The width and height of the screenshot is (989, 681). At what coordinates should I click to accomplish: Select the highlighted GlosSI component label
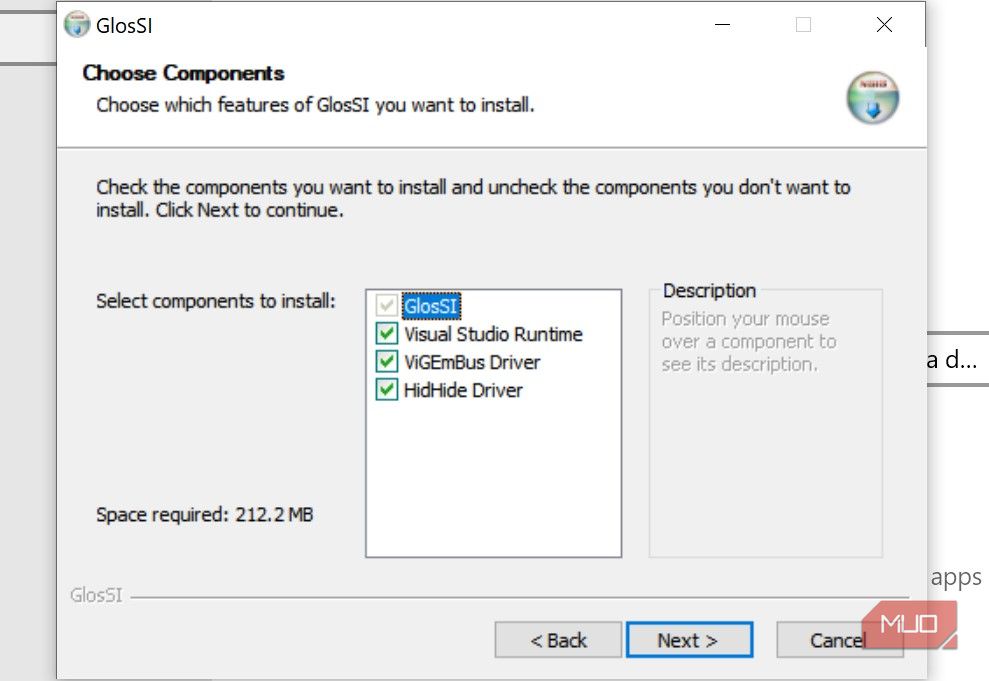coord(431,306)
